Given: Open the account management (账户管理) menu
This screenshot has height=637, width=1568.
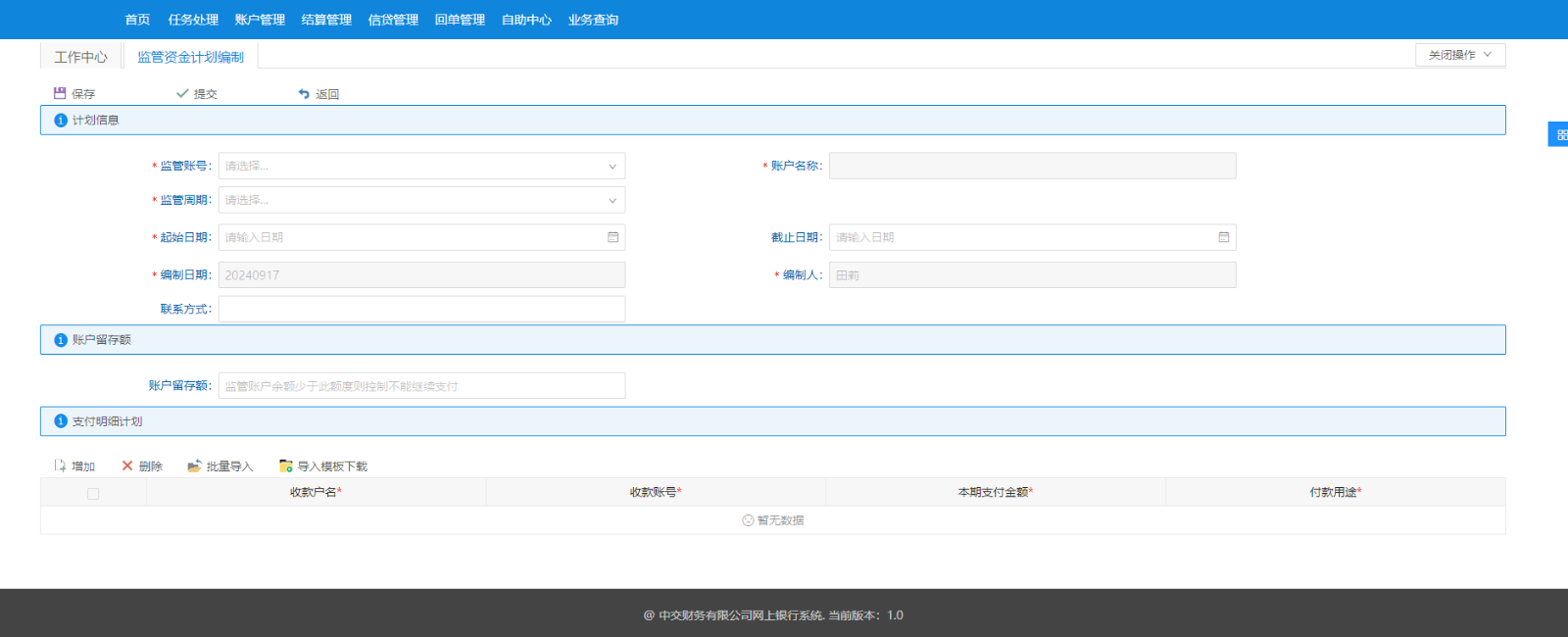Looking at the screenshot, I should pyautogui.click(x=260, y=20).
